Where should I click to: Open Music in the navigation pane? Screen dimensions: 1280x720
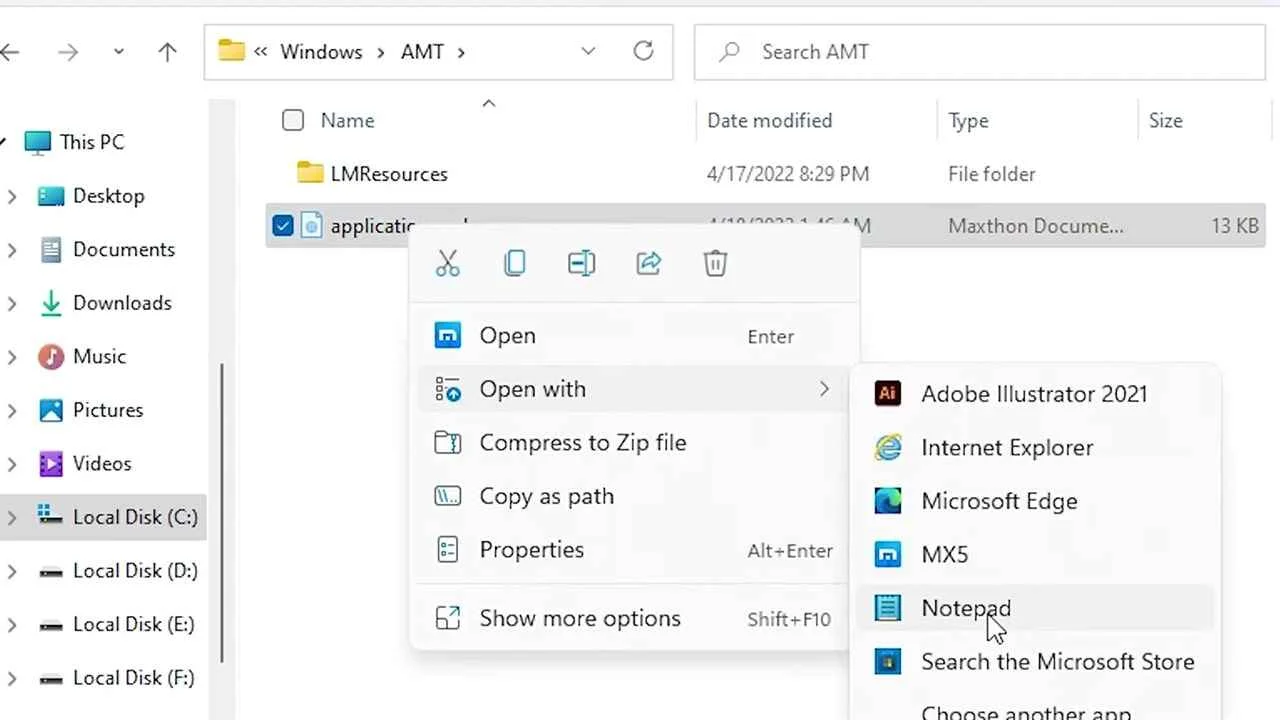coord(99,356)
